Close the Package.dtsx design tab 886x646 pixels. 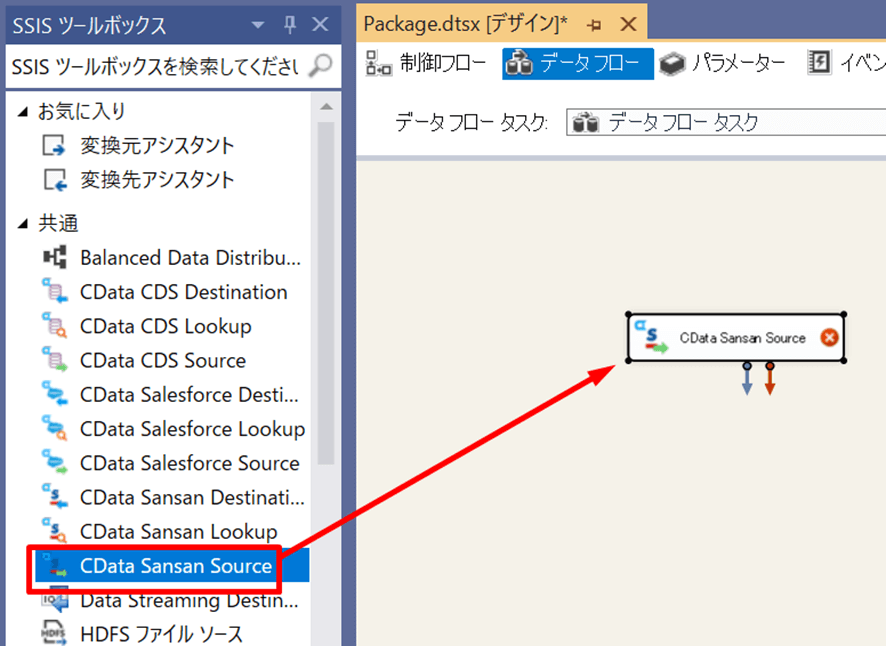pyautogui.click(x=628, y=24)
